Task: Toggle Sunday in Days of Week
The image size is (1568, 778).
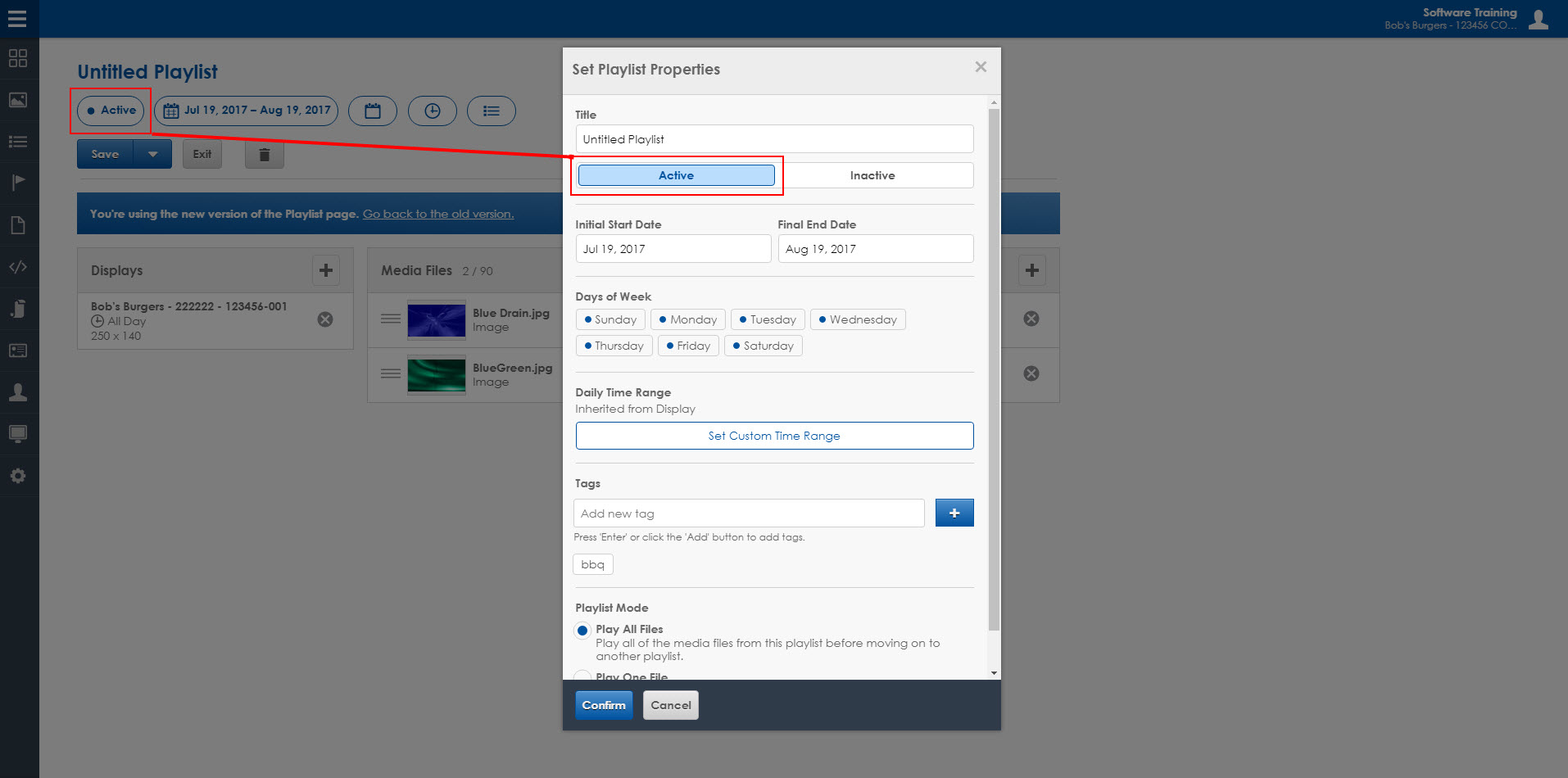Action: [x=610, y=319]
